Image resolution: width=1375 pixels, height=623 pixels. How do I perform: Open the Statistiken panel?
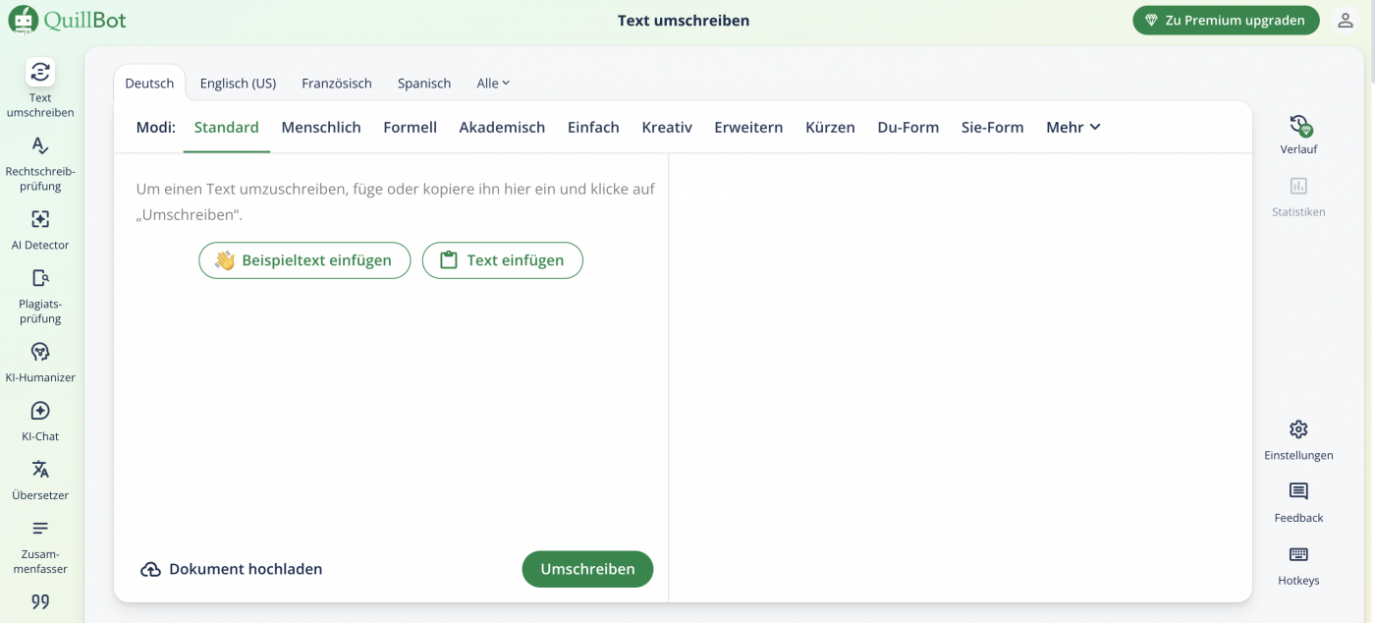(x=1298, y=198)
